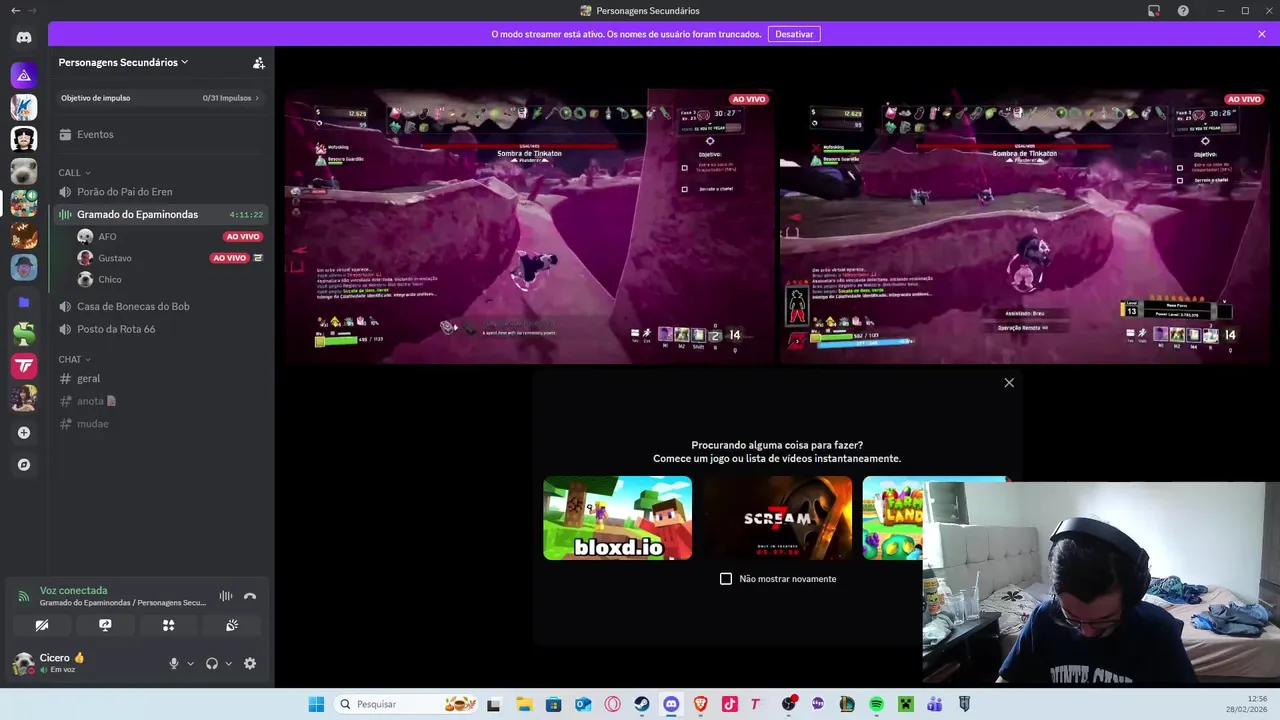Go back with the title bar arrow

(x=15, y=11)
